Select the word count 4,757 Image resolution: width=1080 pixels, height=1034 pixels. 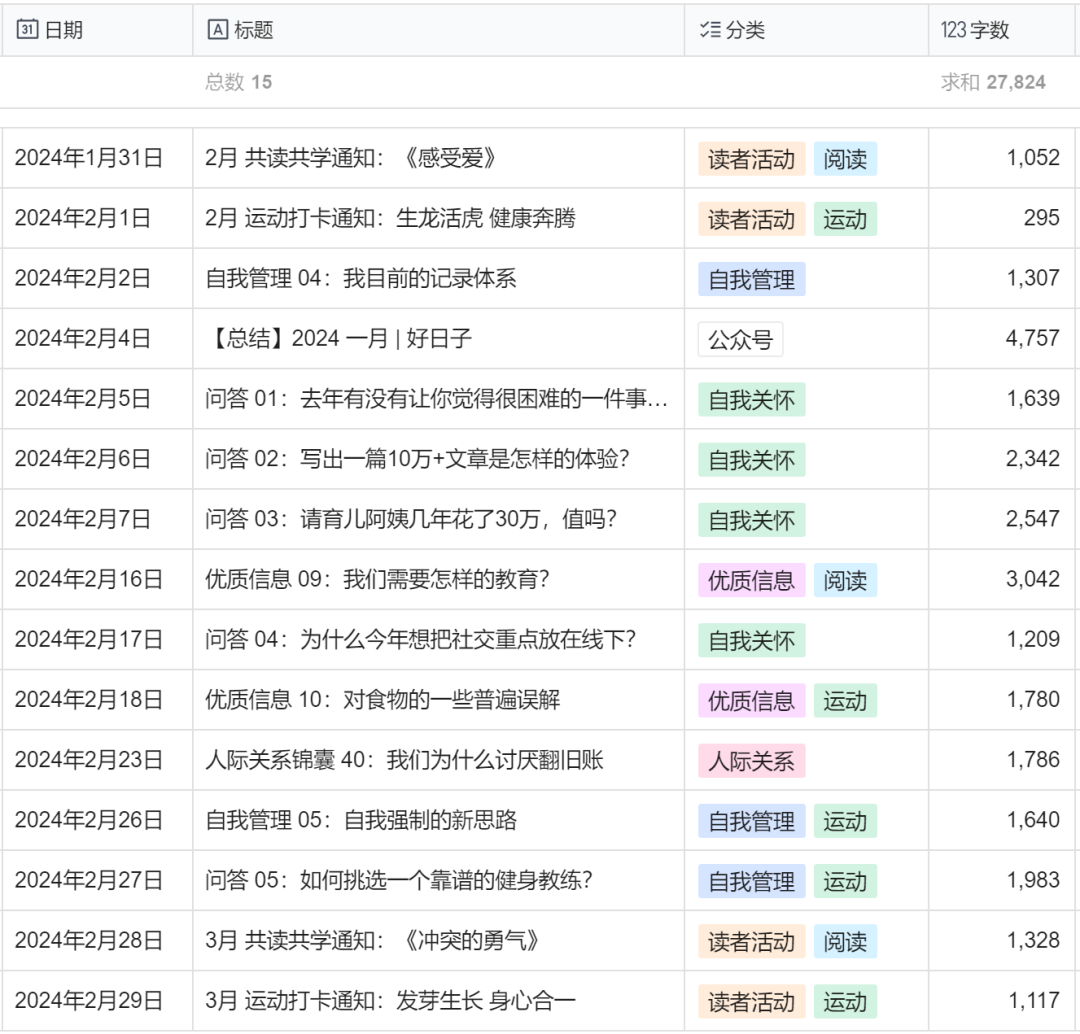pos(1032,339)
